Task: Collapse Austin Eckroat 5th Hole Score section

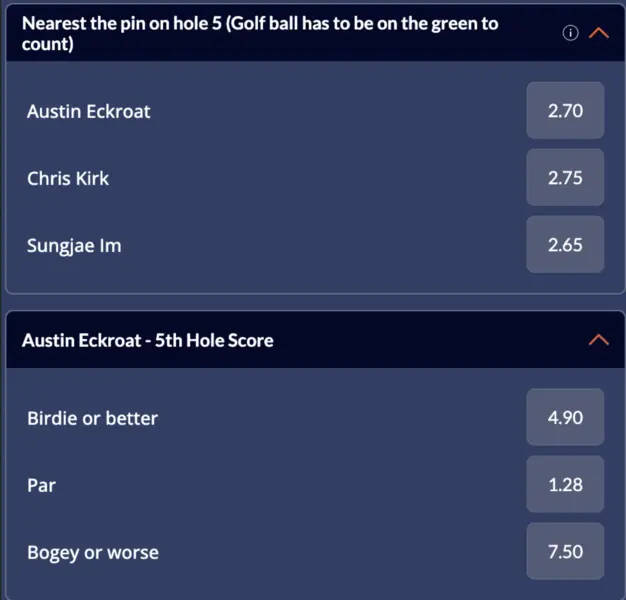Action: [598, 340]
